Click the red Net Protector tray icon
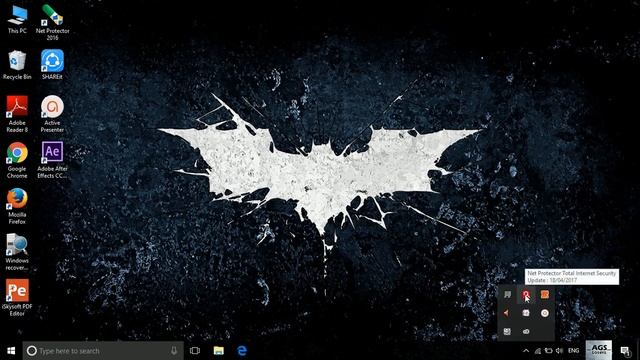Image resolution: width=640 pixels, height=360 pixels. 526,295
